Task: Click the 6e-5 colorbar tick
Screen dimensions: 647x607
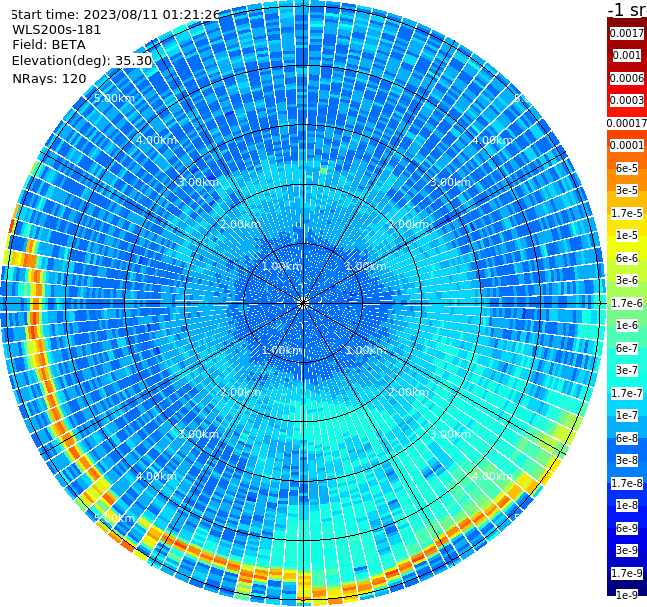Action: tap(627, 168)
